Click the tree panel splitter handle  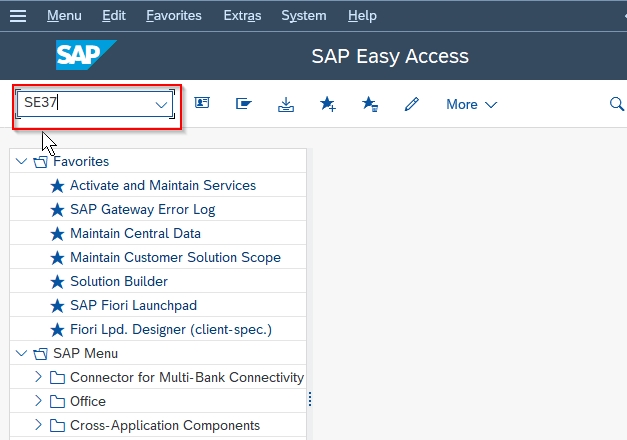(310, 399)
